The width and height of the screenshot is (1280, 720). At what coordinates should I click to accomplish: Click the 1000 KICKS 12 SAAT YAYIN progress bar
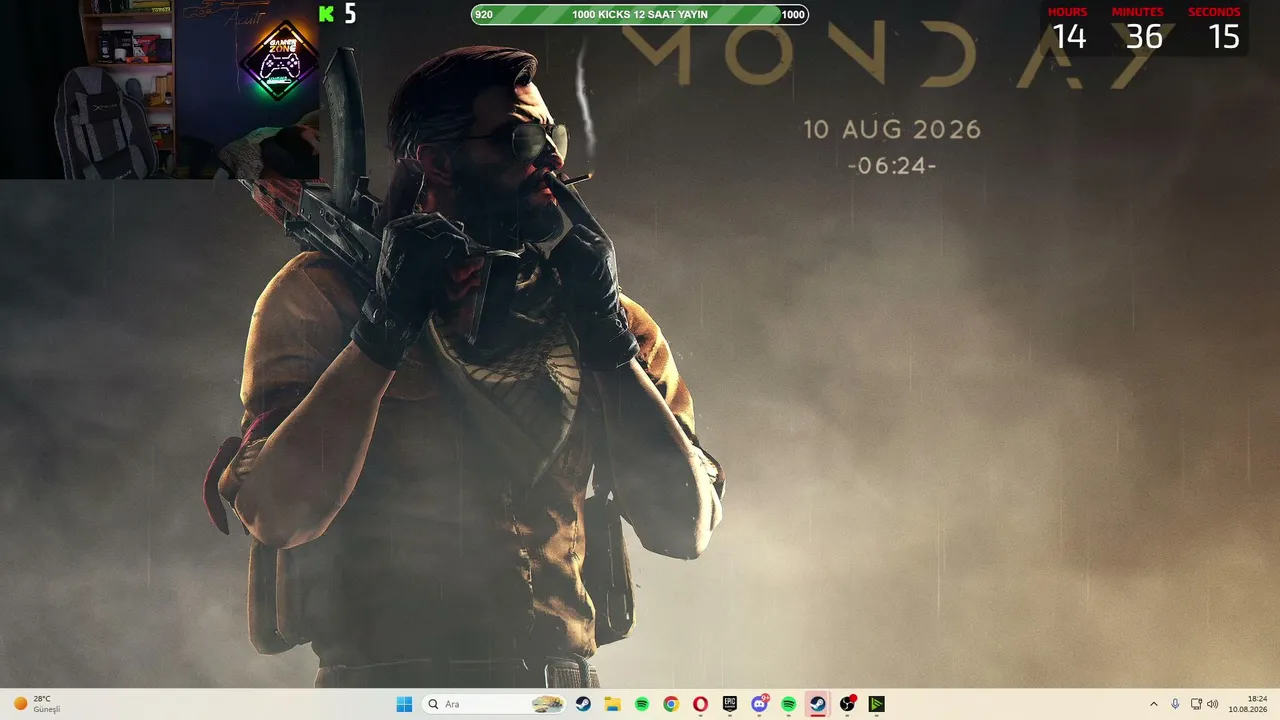(x=640, y=14)
